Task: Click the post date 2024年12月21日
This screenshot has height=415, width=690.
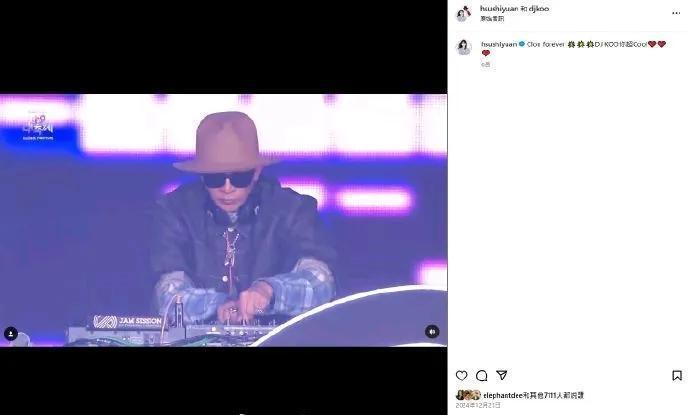Action: (478, 405)
